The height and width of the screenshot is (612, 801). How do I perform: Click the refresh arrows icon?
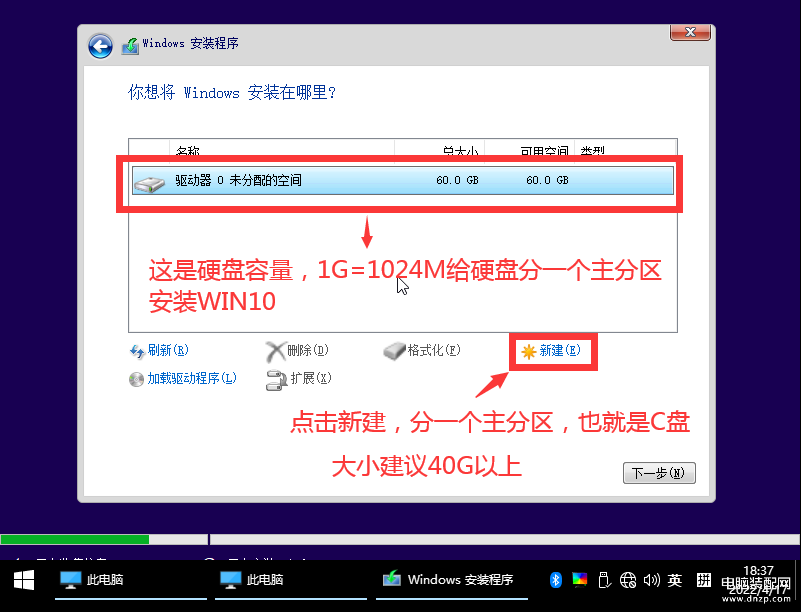pyautogui.click(x=136, y=351)
